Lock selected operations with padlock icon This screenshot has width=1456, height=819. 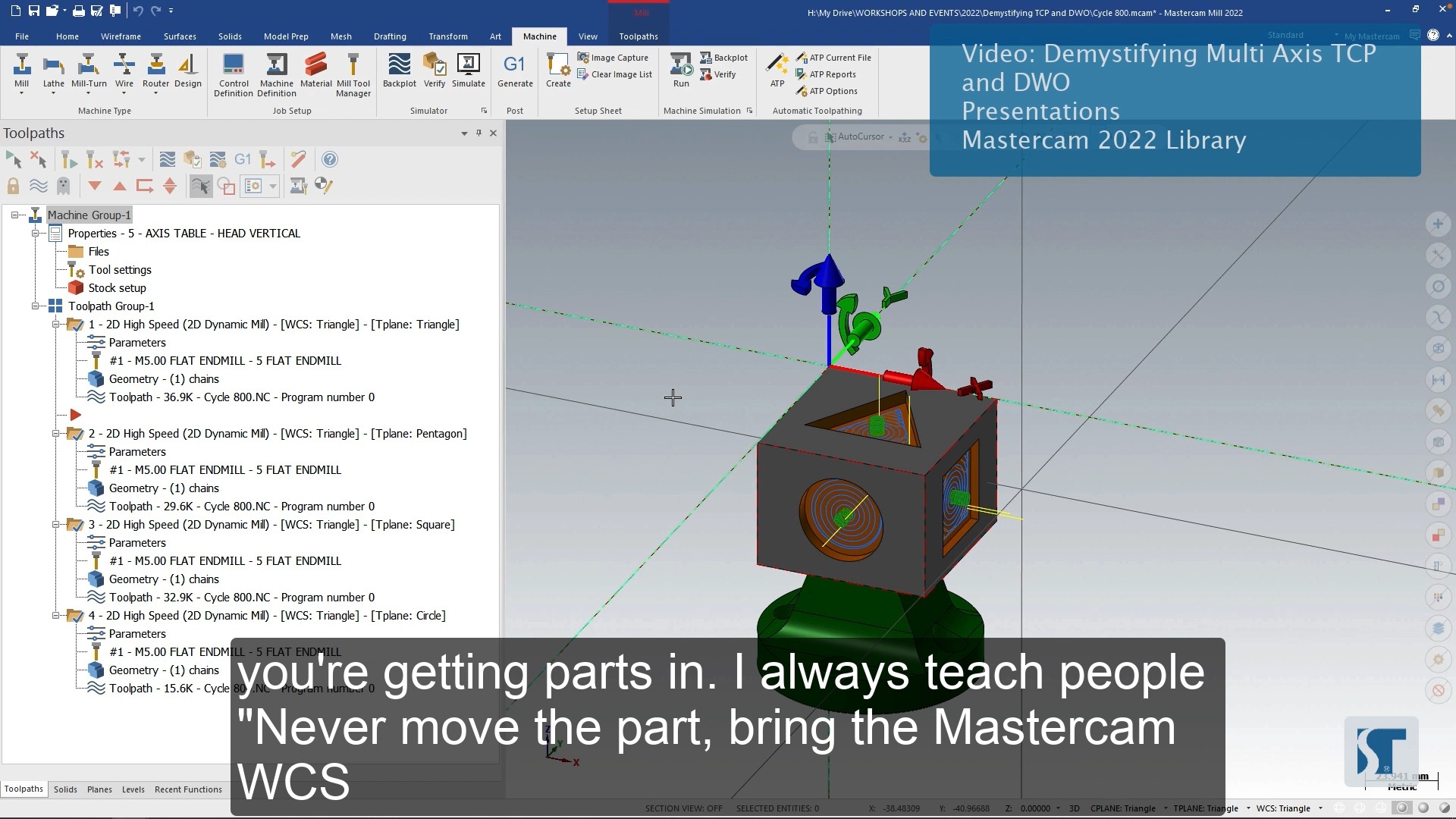[x=13, y=186]
